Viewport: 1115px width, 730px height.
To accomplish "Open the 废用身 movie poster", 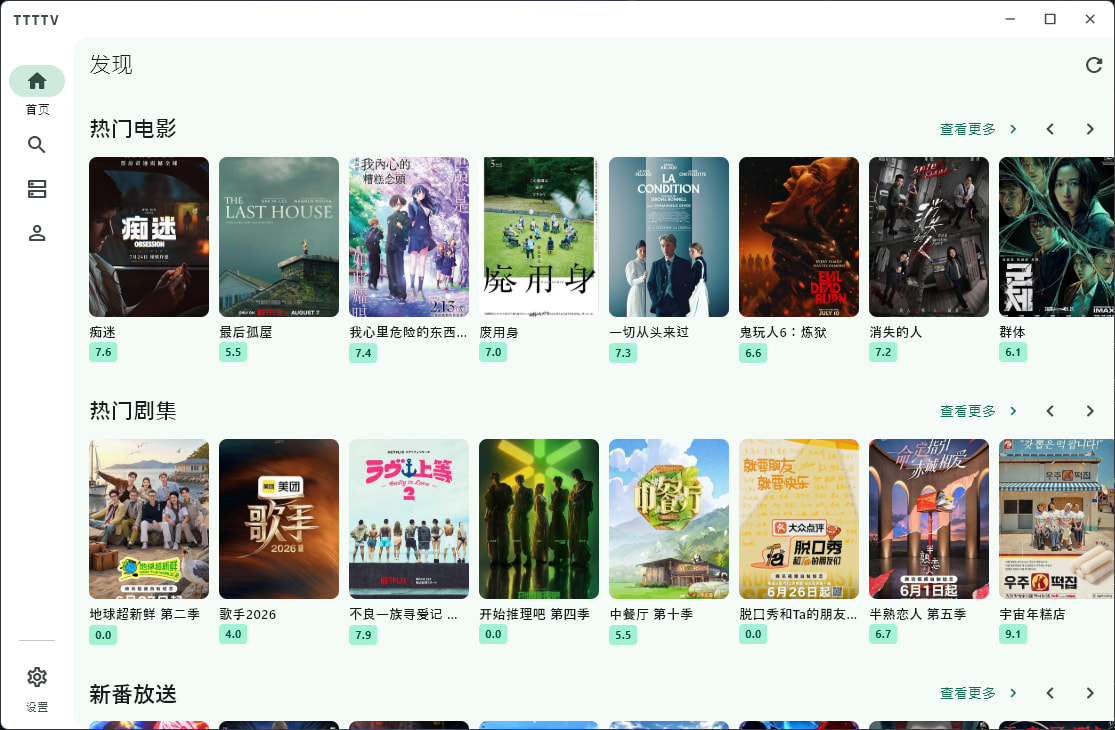I will tap(539, 237).
